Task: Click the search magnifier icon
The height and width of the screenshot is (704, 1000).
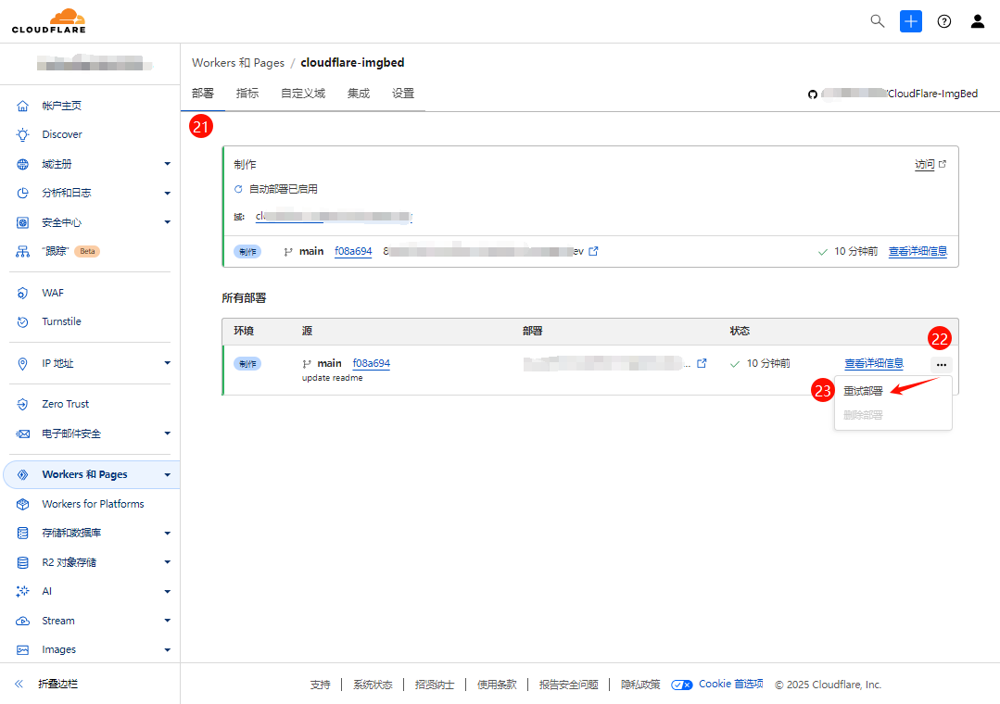Action: [877, 21]
